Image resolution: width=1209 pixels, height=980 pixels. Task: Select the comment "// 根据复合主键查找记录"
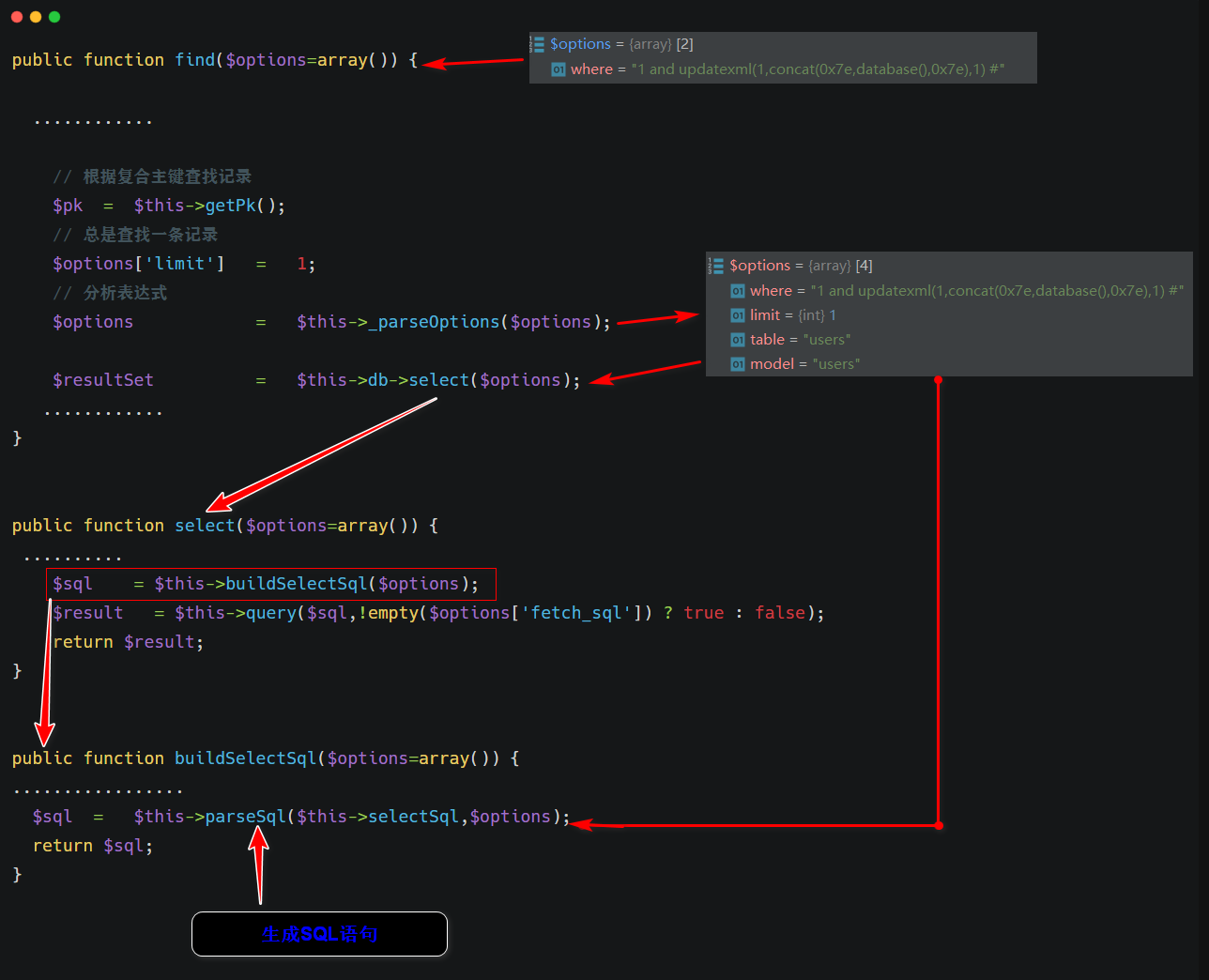tap(152, 176)
